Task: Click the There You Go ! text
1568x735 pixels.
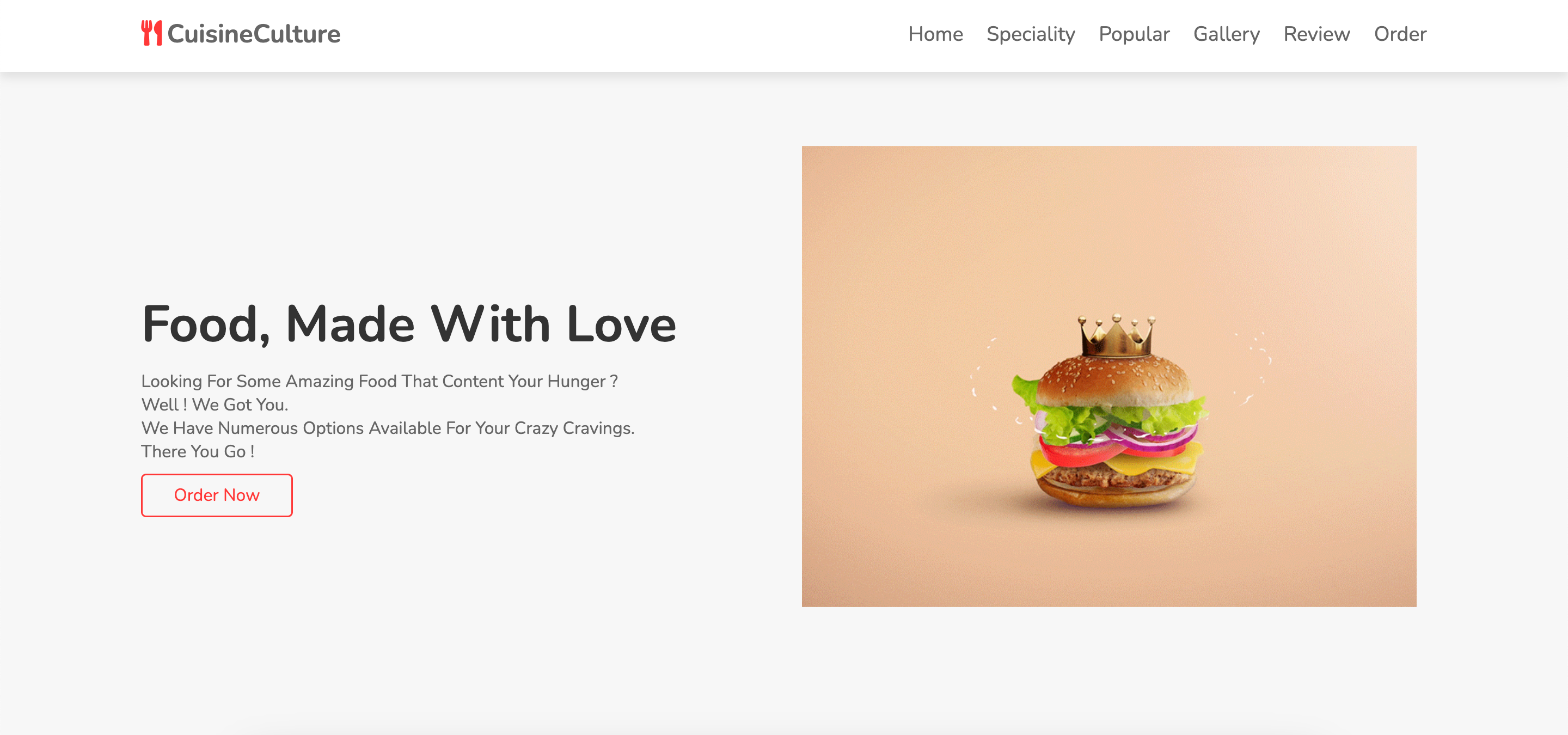Action: pos(198,451)
